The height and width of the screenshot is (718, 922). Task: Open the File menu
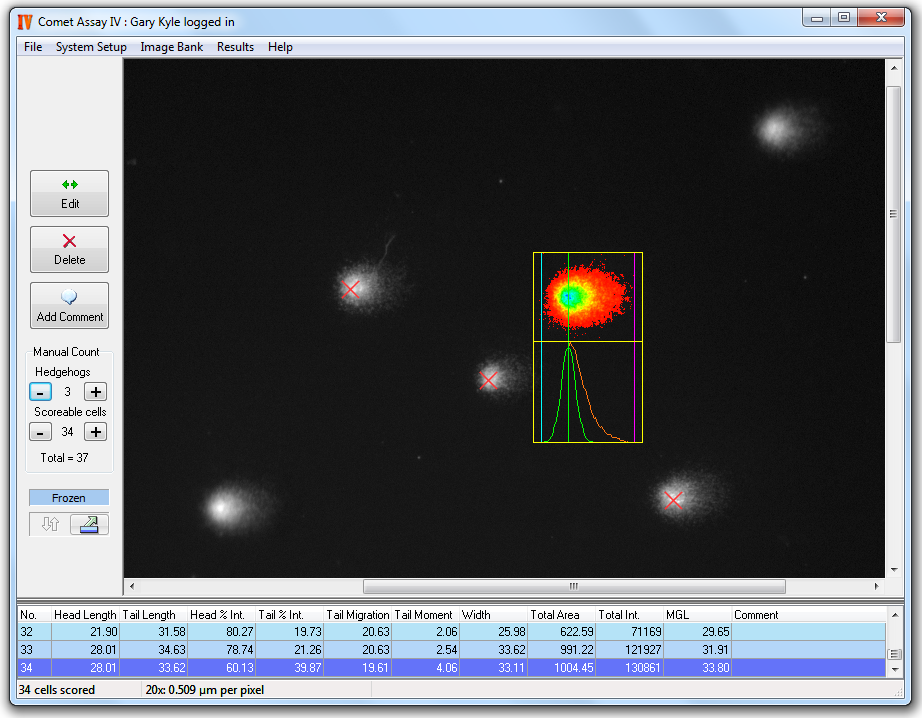click(33, 47)
